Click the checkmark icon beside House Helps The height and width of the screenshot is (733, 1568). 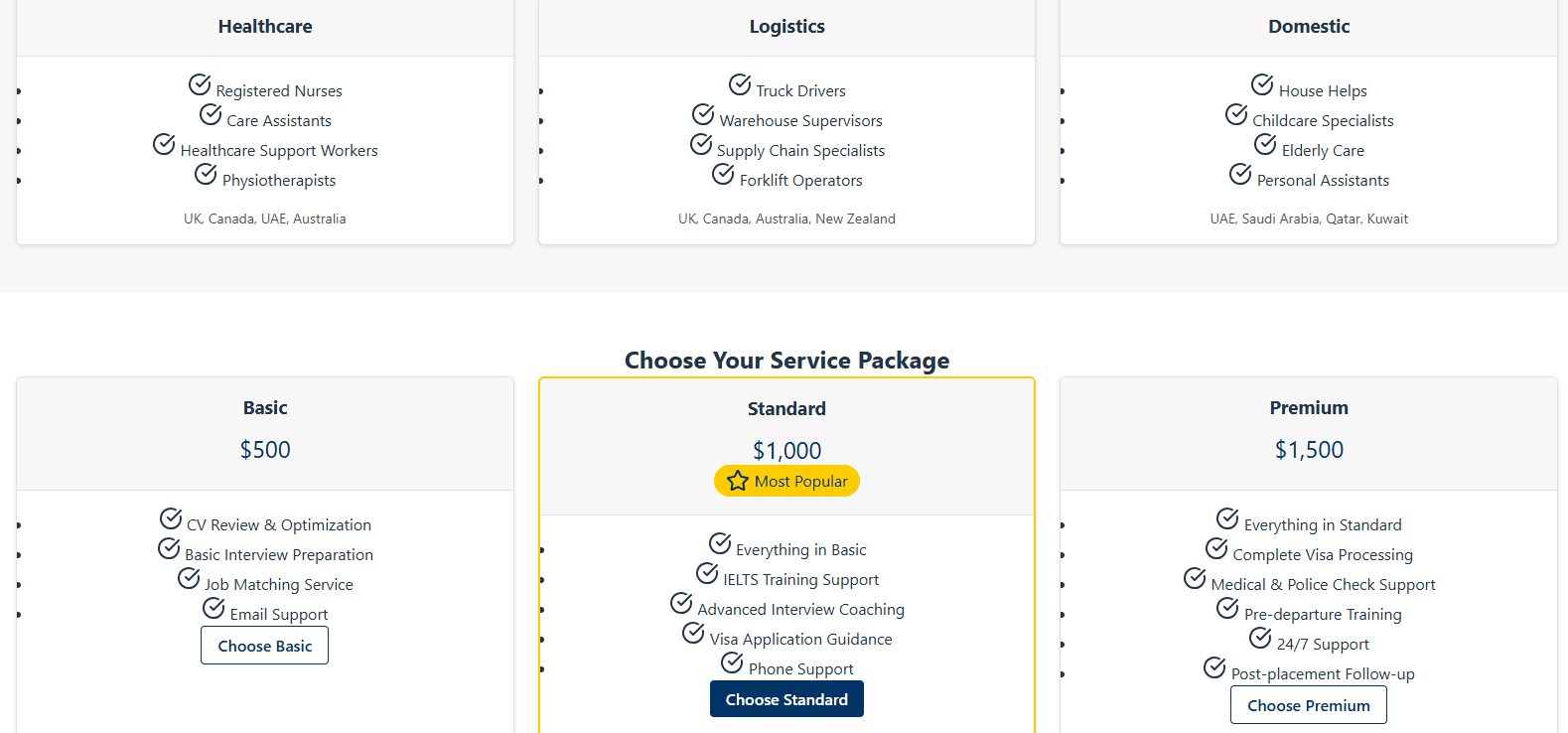click(1262, 84)
